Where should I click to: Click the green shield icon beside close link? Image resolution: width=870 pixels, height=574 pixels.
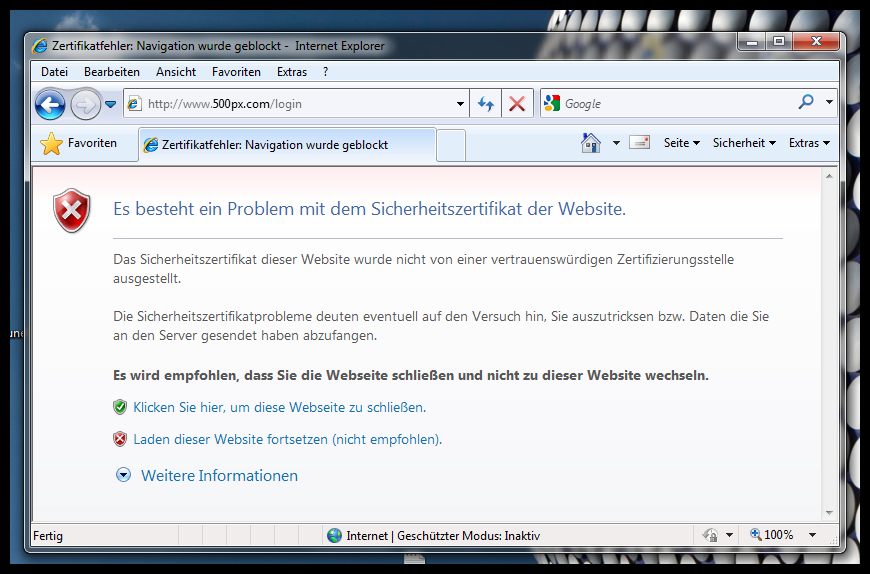click(120, 408)
